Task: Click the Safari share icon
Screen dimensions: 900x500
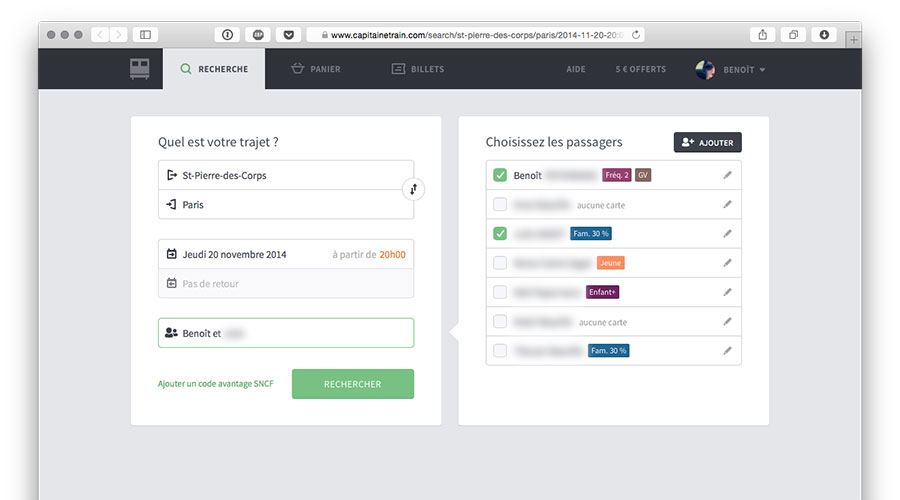Action: point(763,35)
